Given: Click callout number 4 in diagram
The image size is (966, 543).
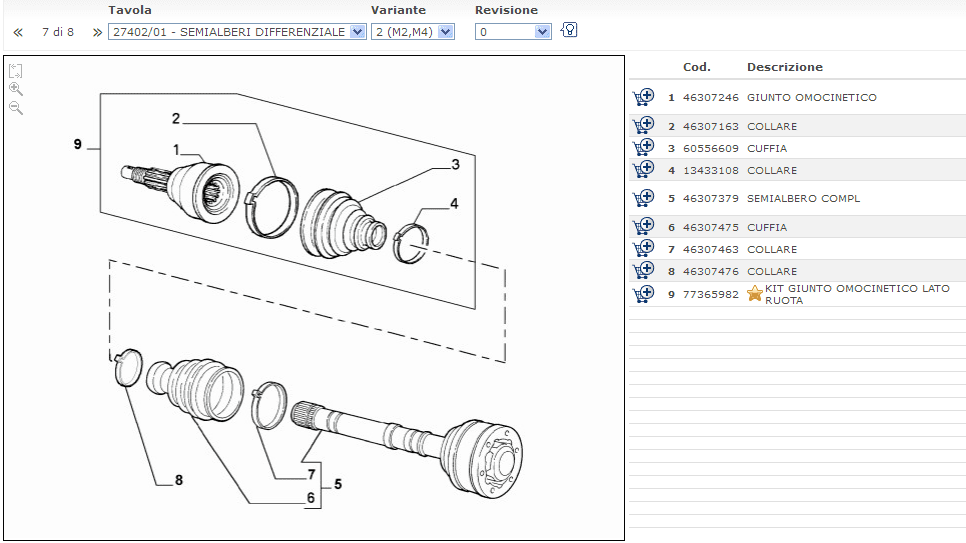Looking at the screenshot, I should [454, 204].
